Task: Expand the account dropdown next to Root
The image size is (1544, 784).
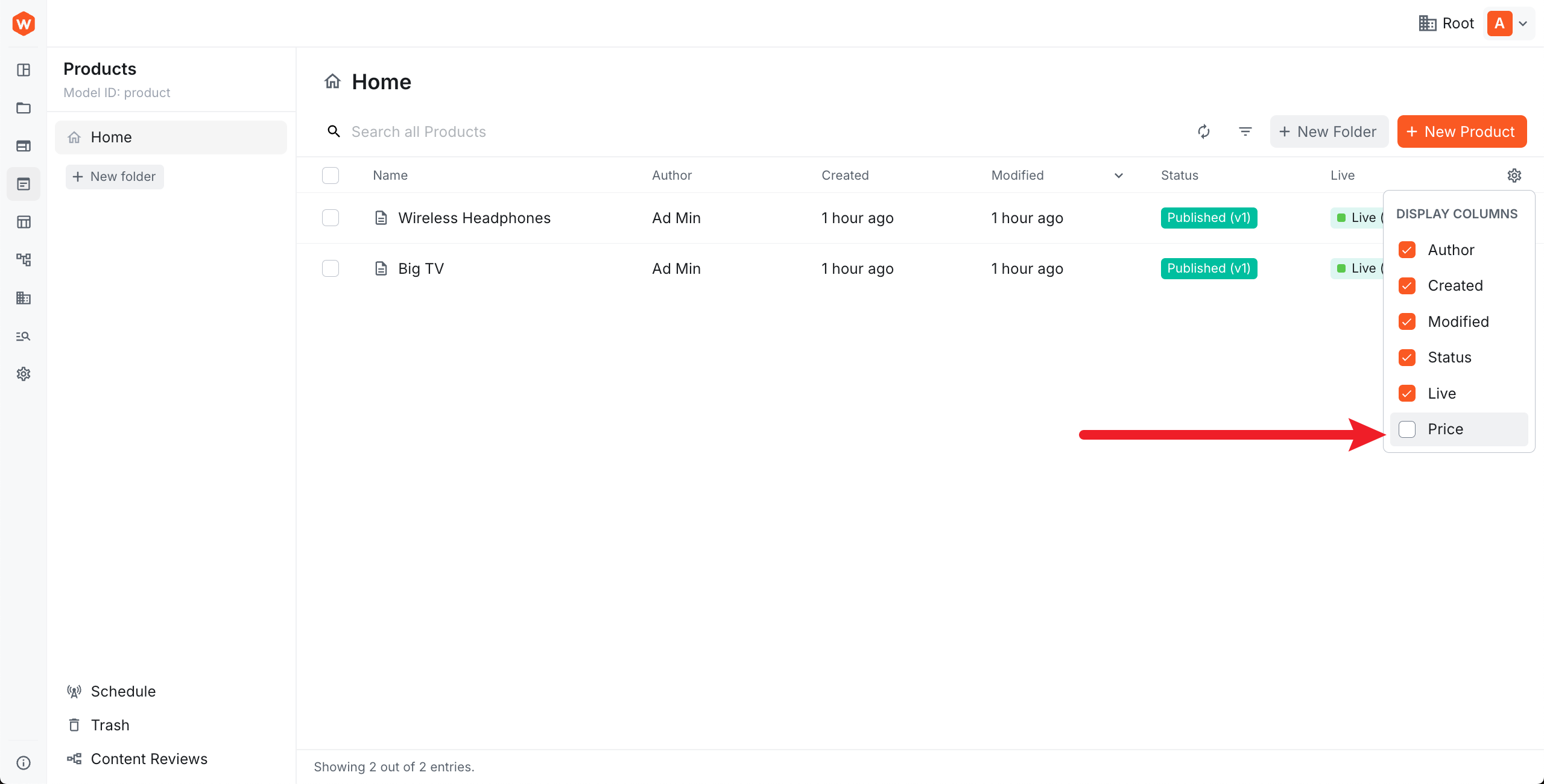Action: pos(1524,24)
